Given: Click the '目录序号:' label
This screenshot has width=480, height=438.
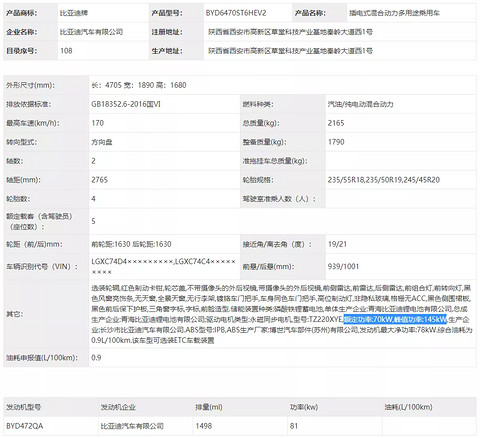Looking at the screenshot, I should [22, 51].
